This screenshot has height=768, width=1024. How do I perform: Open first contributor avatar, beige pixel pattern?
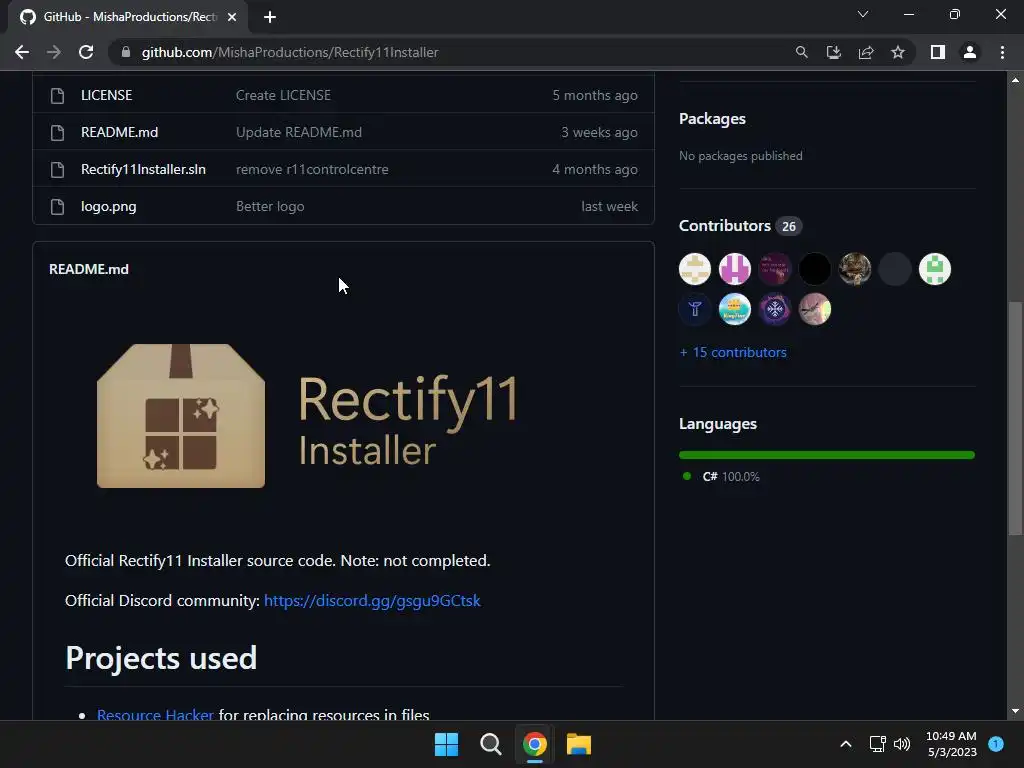[695, 269]
